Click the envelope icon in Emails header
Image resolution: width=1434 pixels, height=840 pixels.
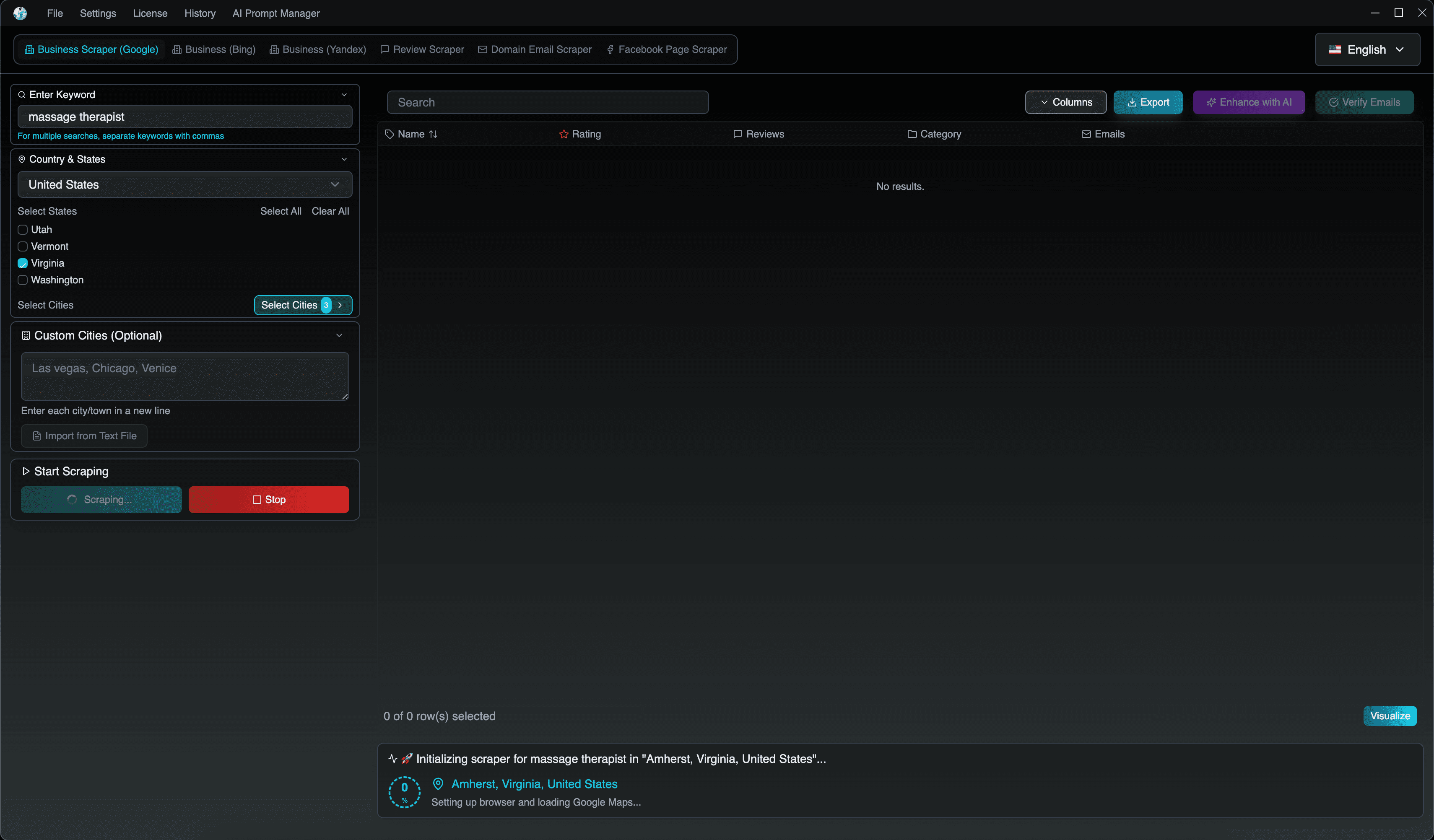(1086, 134)
